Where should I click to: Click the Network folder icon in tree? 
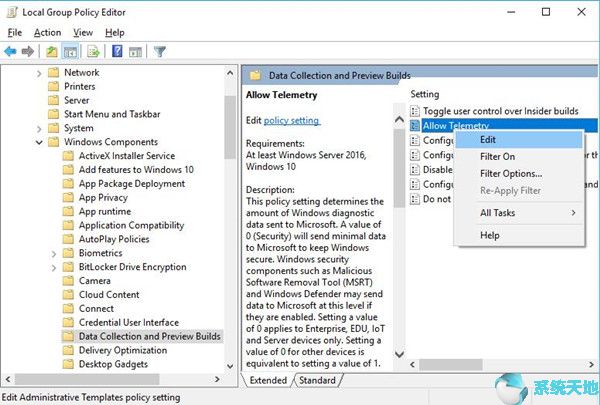[54, 72]
